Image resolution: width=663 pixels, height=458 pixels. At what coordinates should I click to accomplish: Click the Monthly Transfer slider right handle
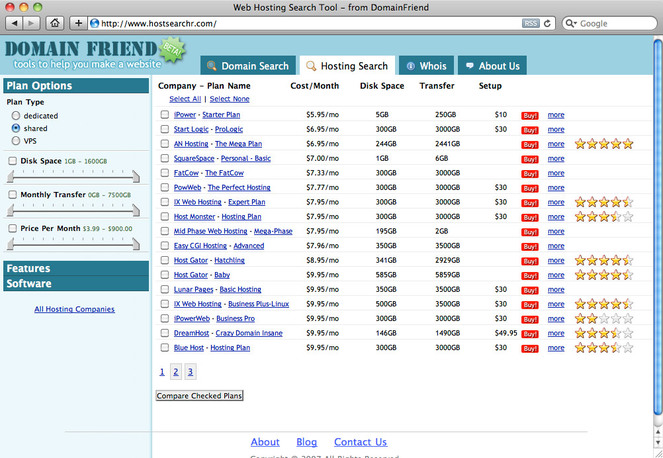(136, 210)
